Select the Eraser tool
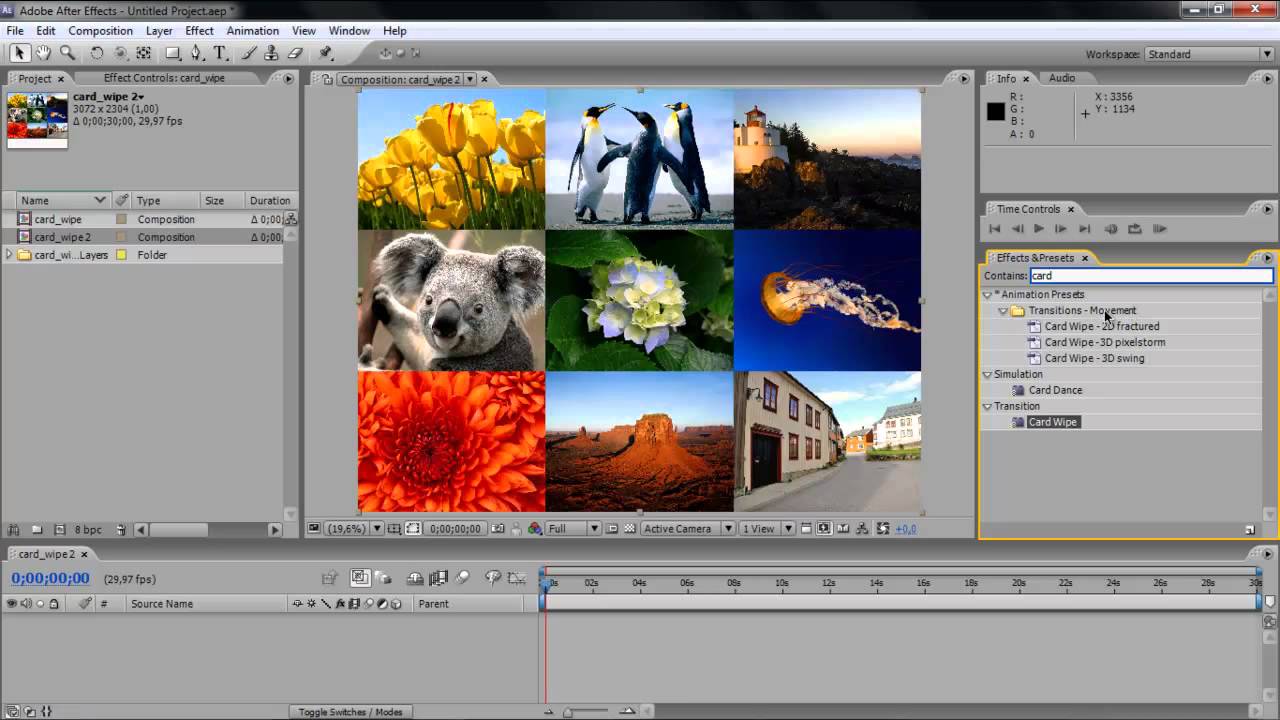This screenshot has height=720, width=1280. click(295, 53)
